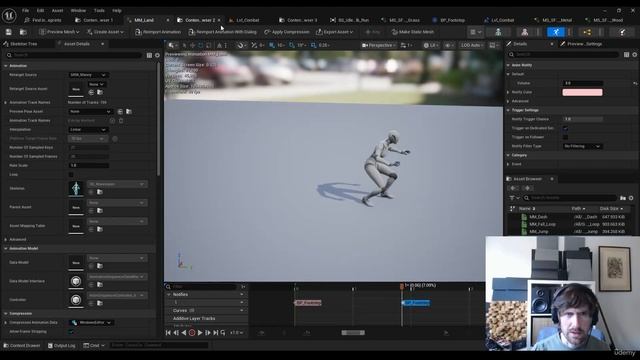The width and height of the screenshot is (640, 360).
Task: Switch to the Skeleton Tree tab
Action: [20, 44]
